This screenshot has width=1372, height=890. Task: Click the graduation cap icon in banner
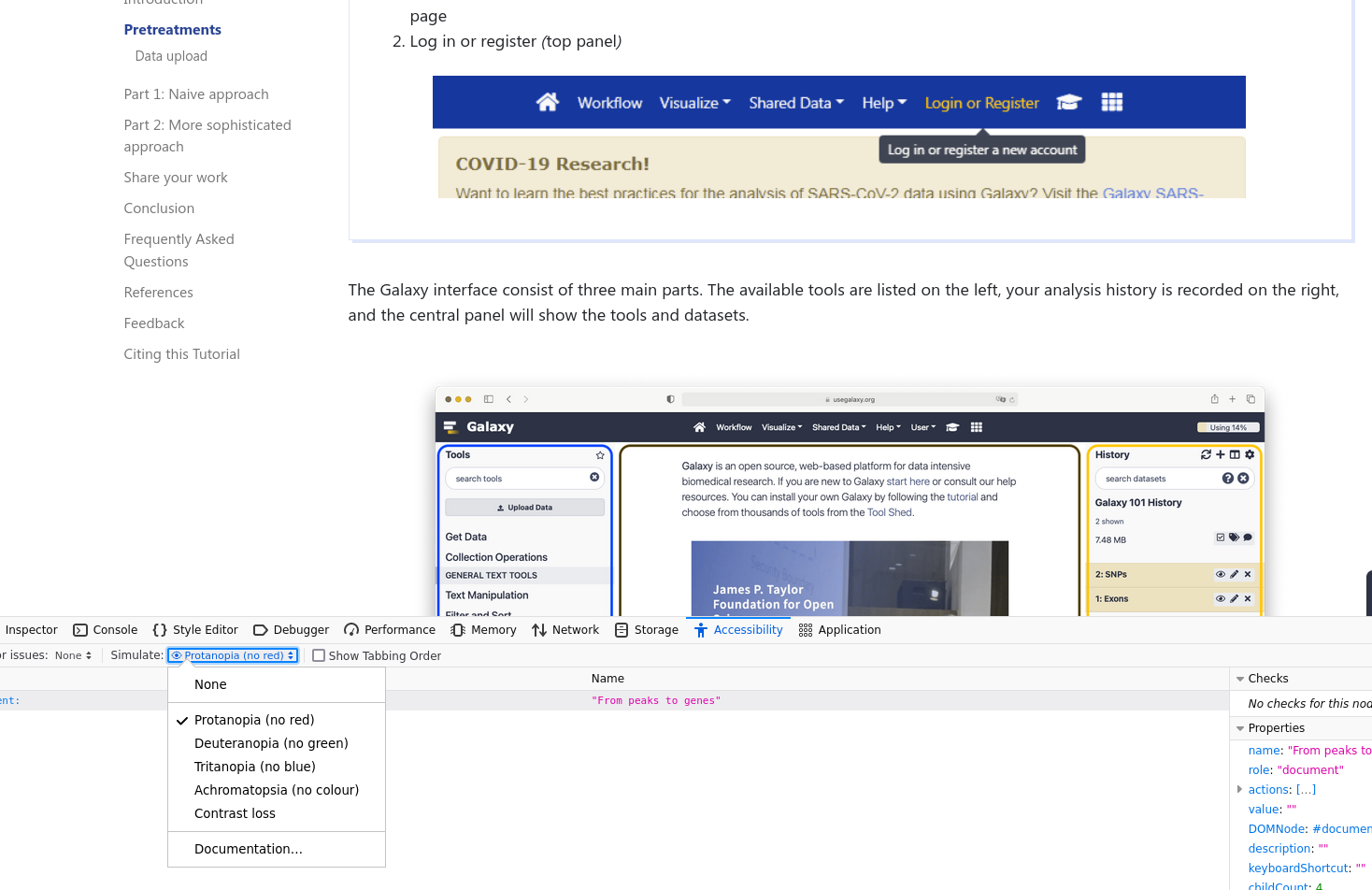point(1068,103)
